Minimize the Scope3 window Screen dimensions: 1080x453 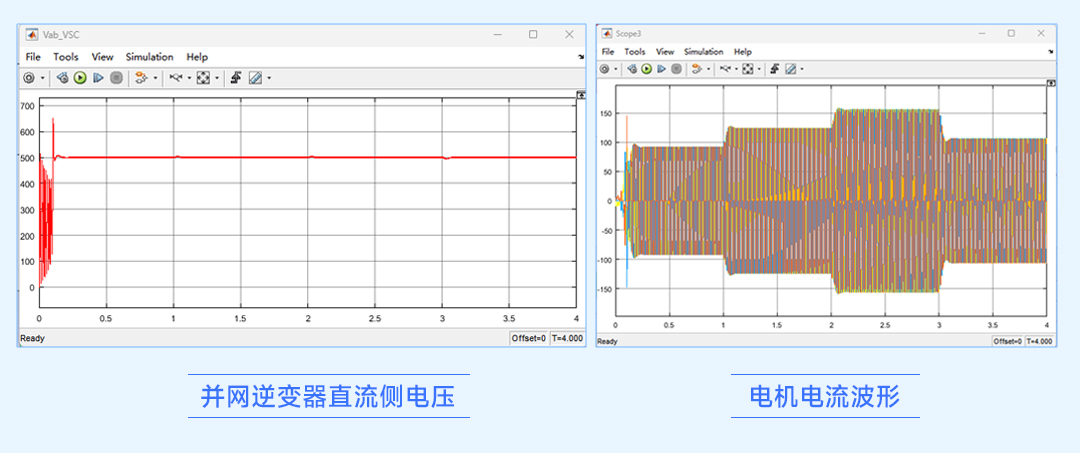pos(981,33)
